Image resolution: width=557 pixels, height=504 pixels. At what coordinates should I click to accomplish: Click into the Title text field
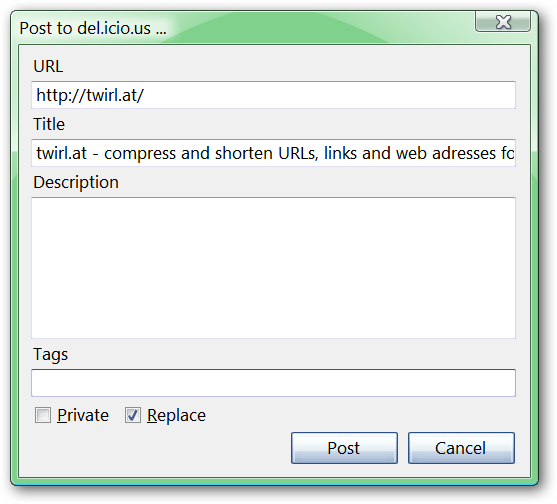pyautogui.click(x=273, y=153)
